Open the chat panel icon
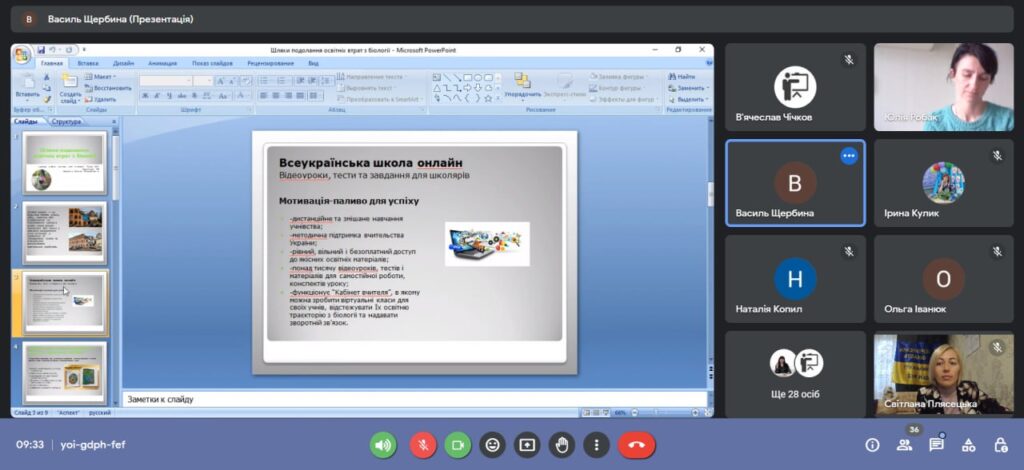The height and width of the screenshot is (470, 1024). (936, 445)
